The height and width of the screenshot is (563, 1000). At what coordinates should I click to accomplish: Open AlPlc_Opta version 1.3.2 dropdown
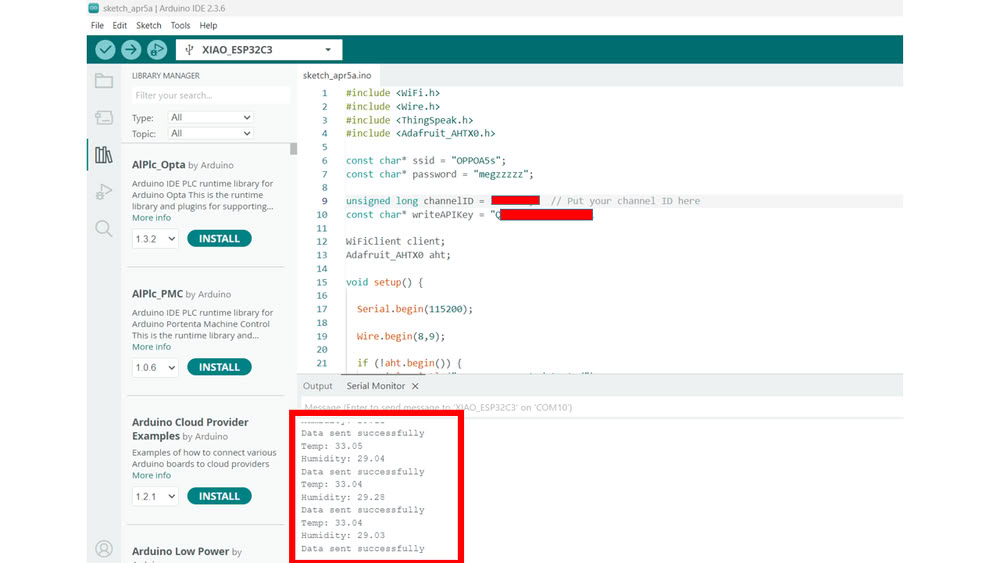point(155,238)
